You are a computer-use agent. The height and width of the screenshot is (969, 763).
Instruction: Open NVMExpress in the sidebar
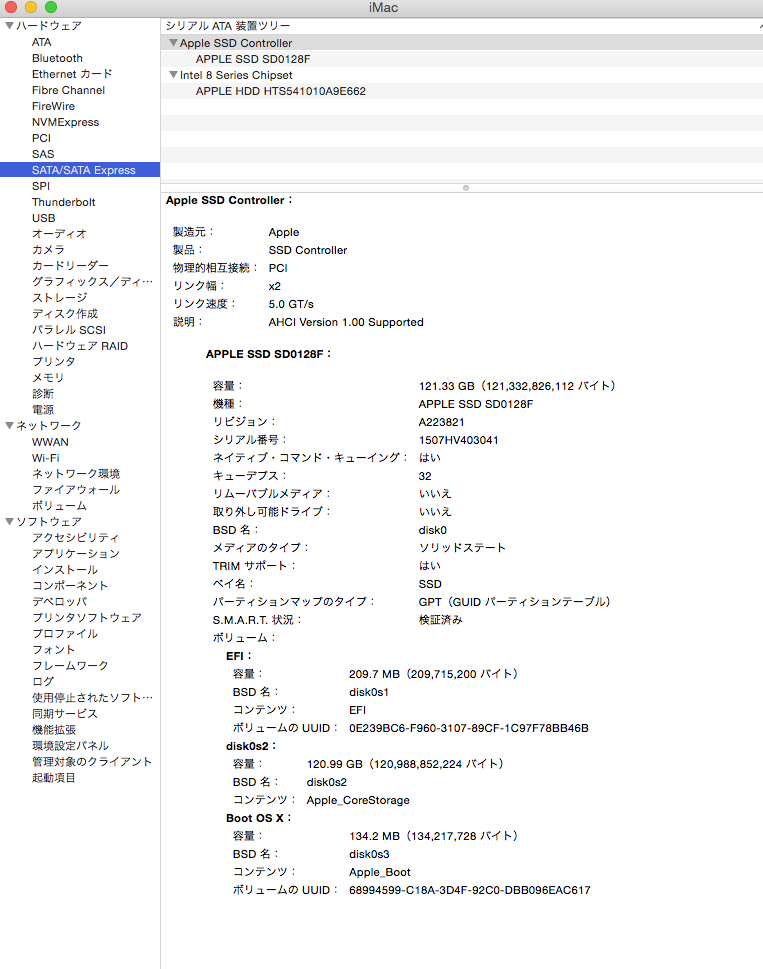pyautogui.click(x=65, y=122)
